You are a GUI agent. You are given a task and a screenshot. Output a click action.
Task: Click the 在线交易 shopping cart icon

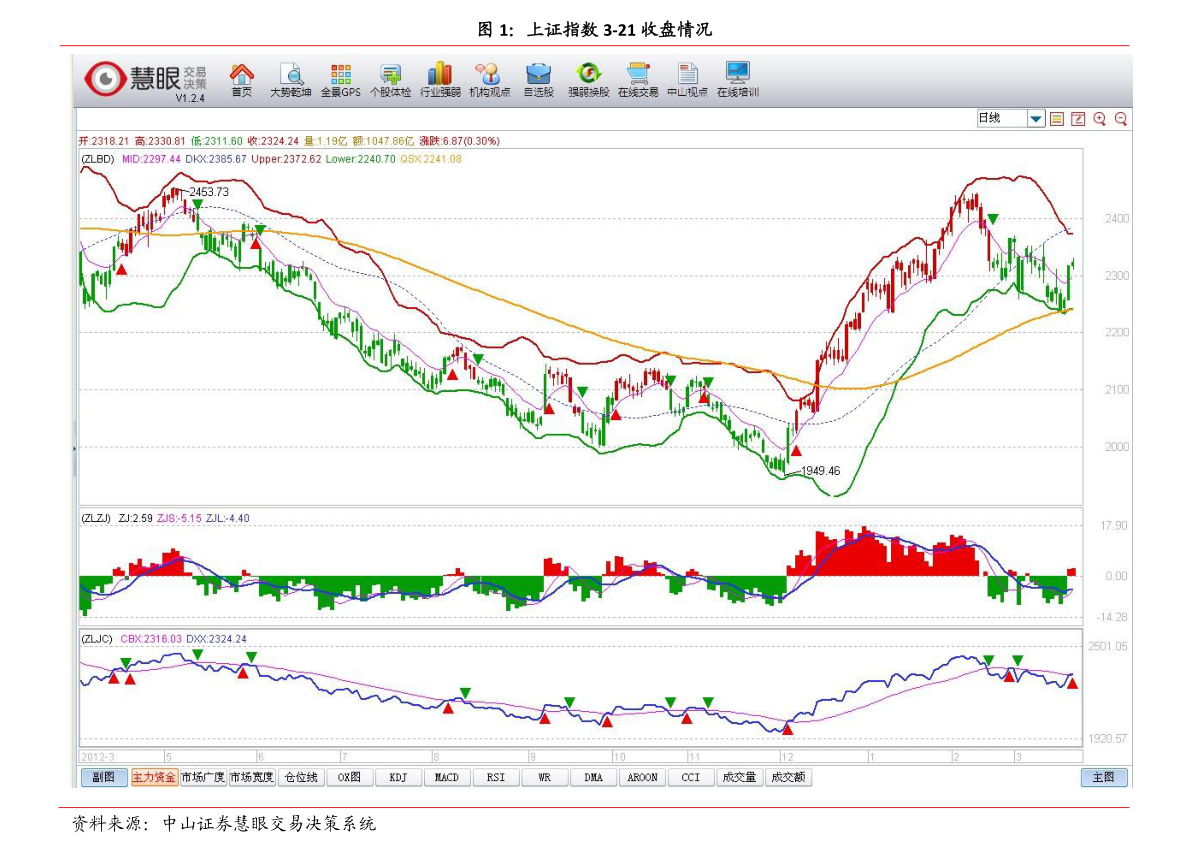[x=638, y=76]
